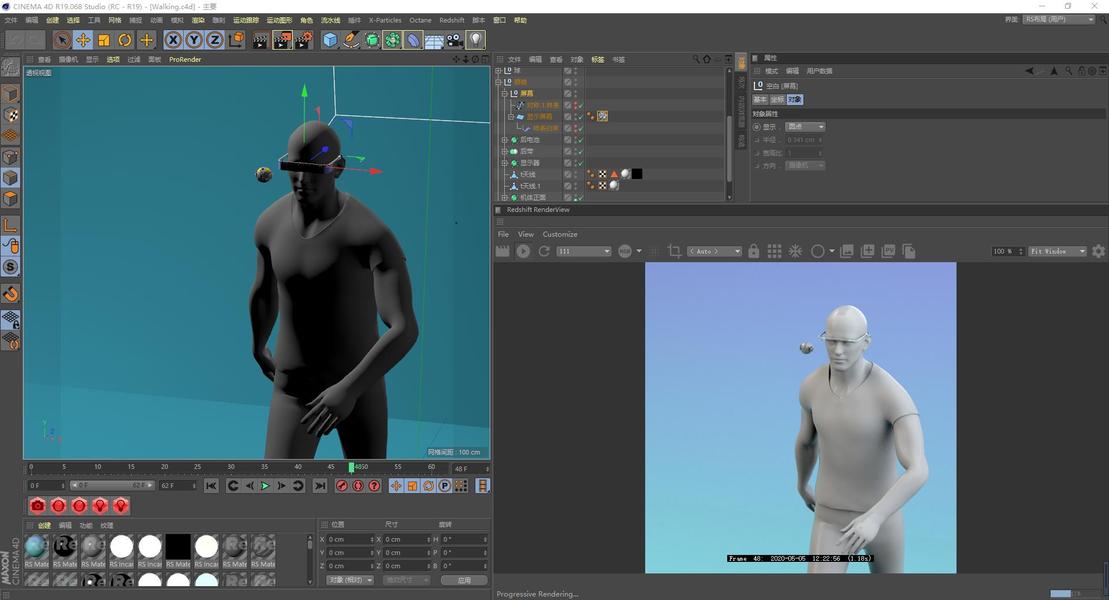The image size is (1109, 600).
Task: Click the snowflake freeze icon in RenderView
Action: pos(796,251)
